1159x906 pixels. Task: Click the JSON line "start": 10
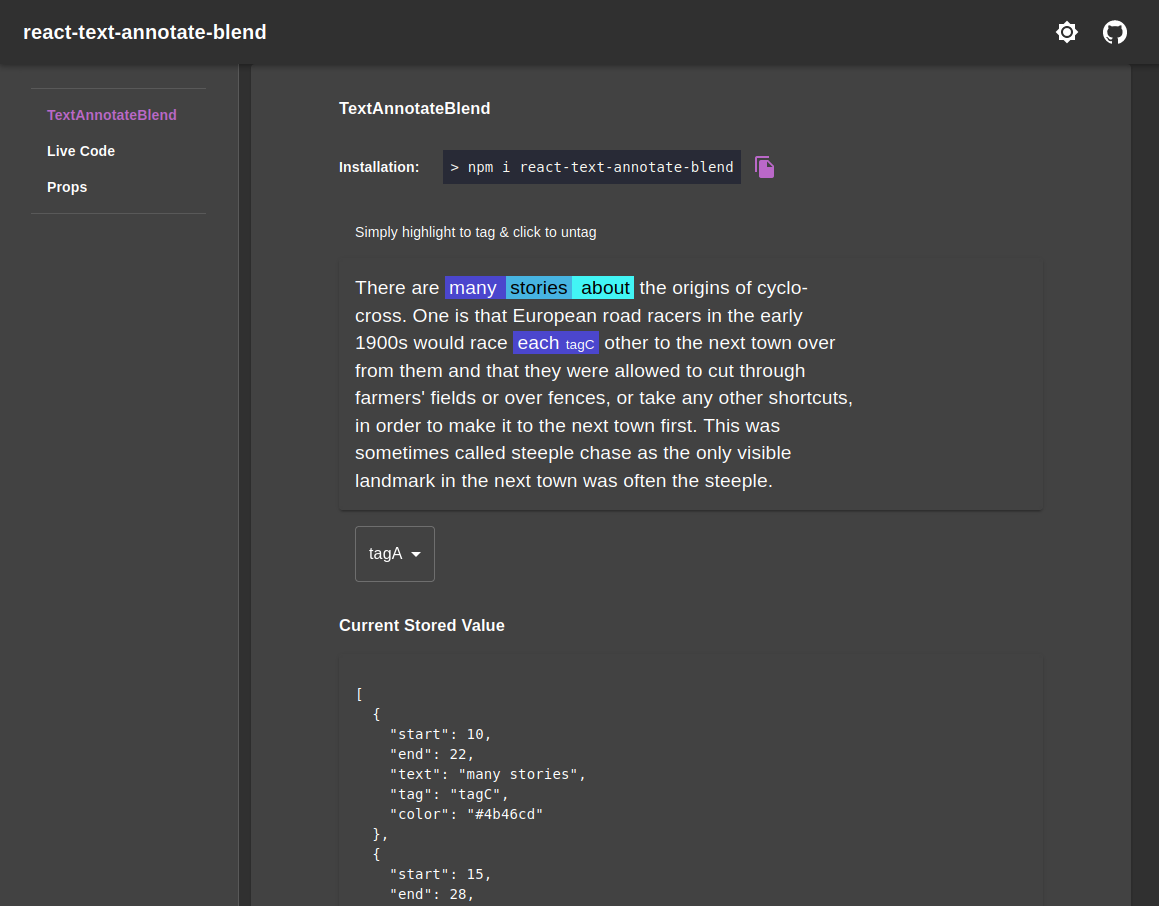click(x=441, y=735)
